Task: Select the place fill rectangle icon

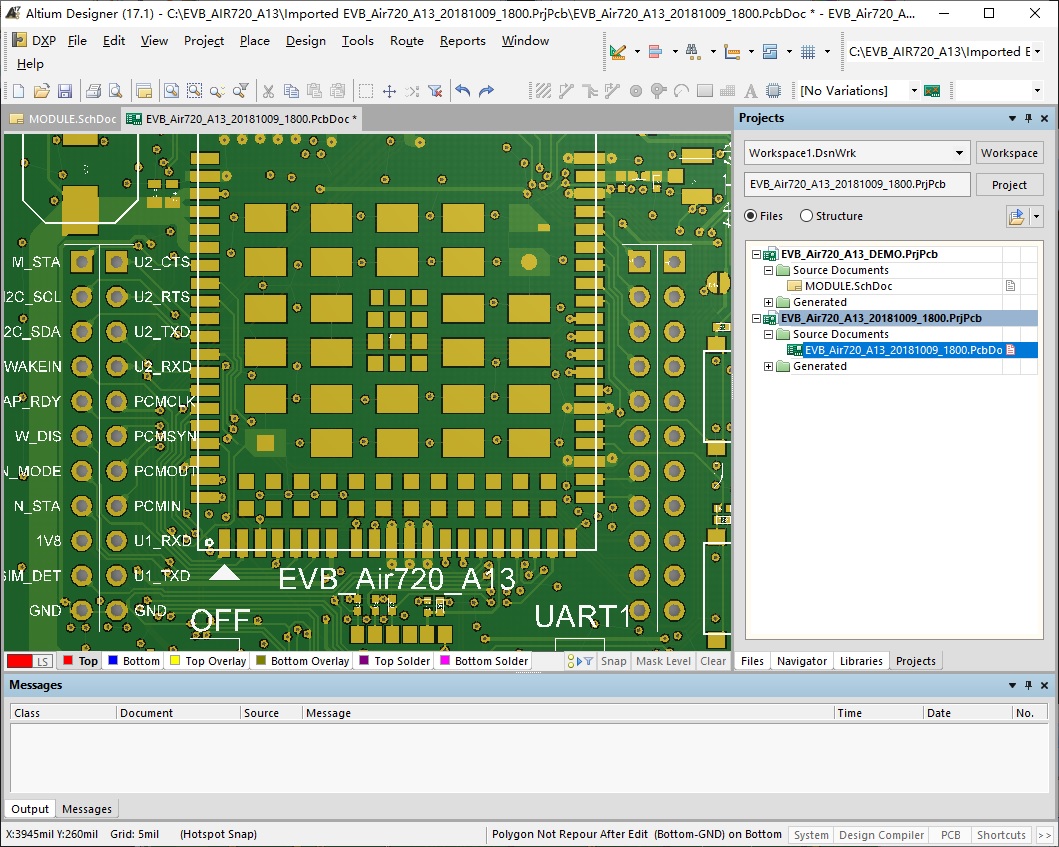Action: 704,91
